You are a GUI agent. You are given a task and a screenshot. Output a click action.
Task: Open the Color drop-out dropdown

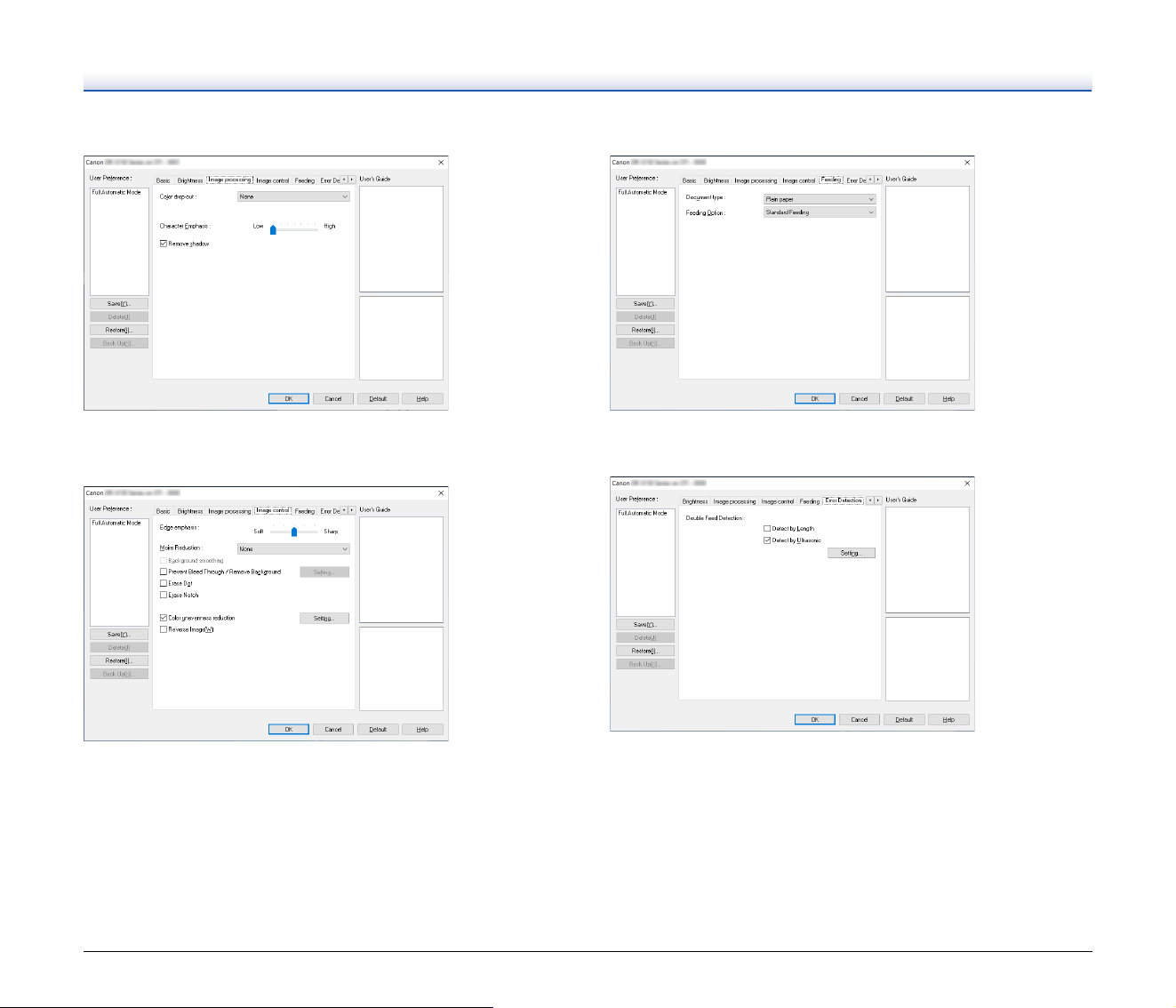point(293,196)
